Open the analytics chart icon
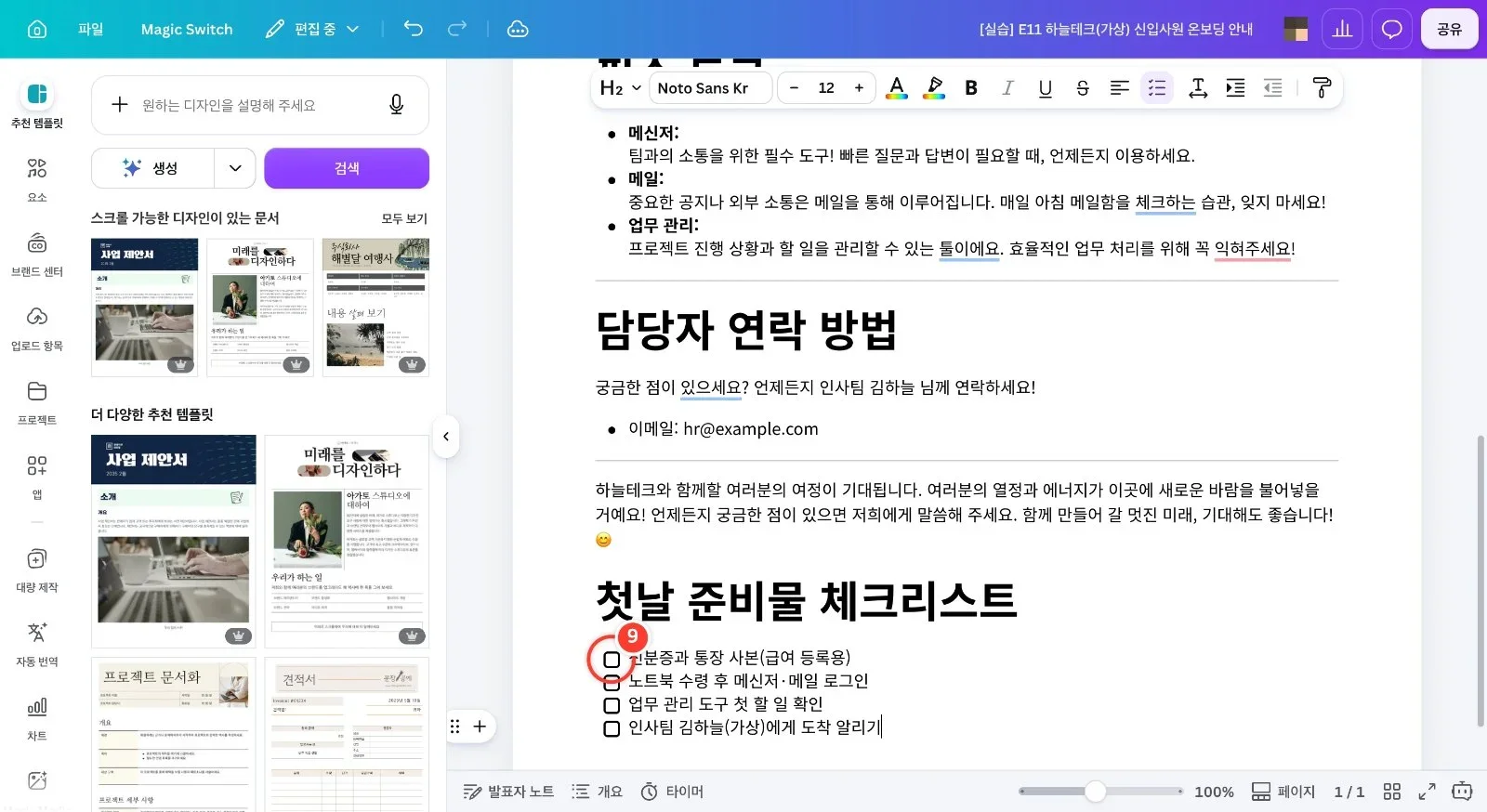Viewport: 1487px width, 812px height. (x=1342, y=29)
